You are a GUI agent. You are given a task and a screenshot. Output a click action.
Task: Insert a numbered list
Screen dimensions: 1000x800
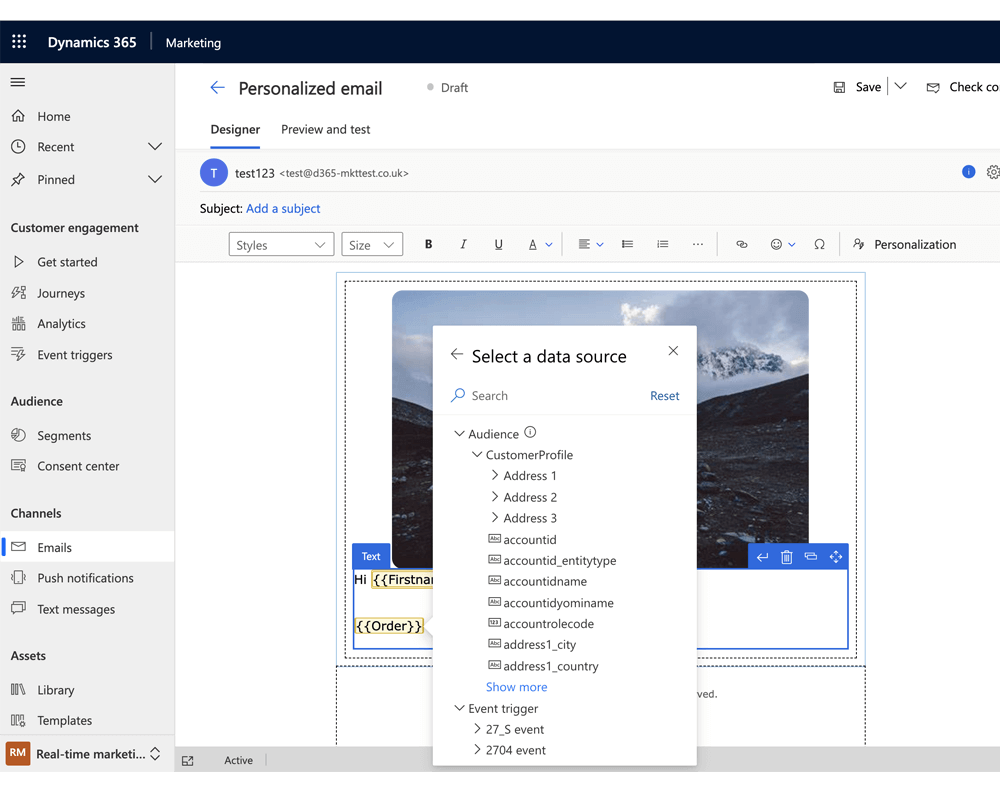(663, 244)
